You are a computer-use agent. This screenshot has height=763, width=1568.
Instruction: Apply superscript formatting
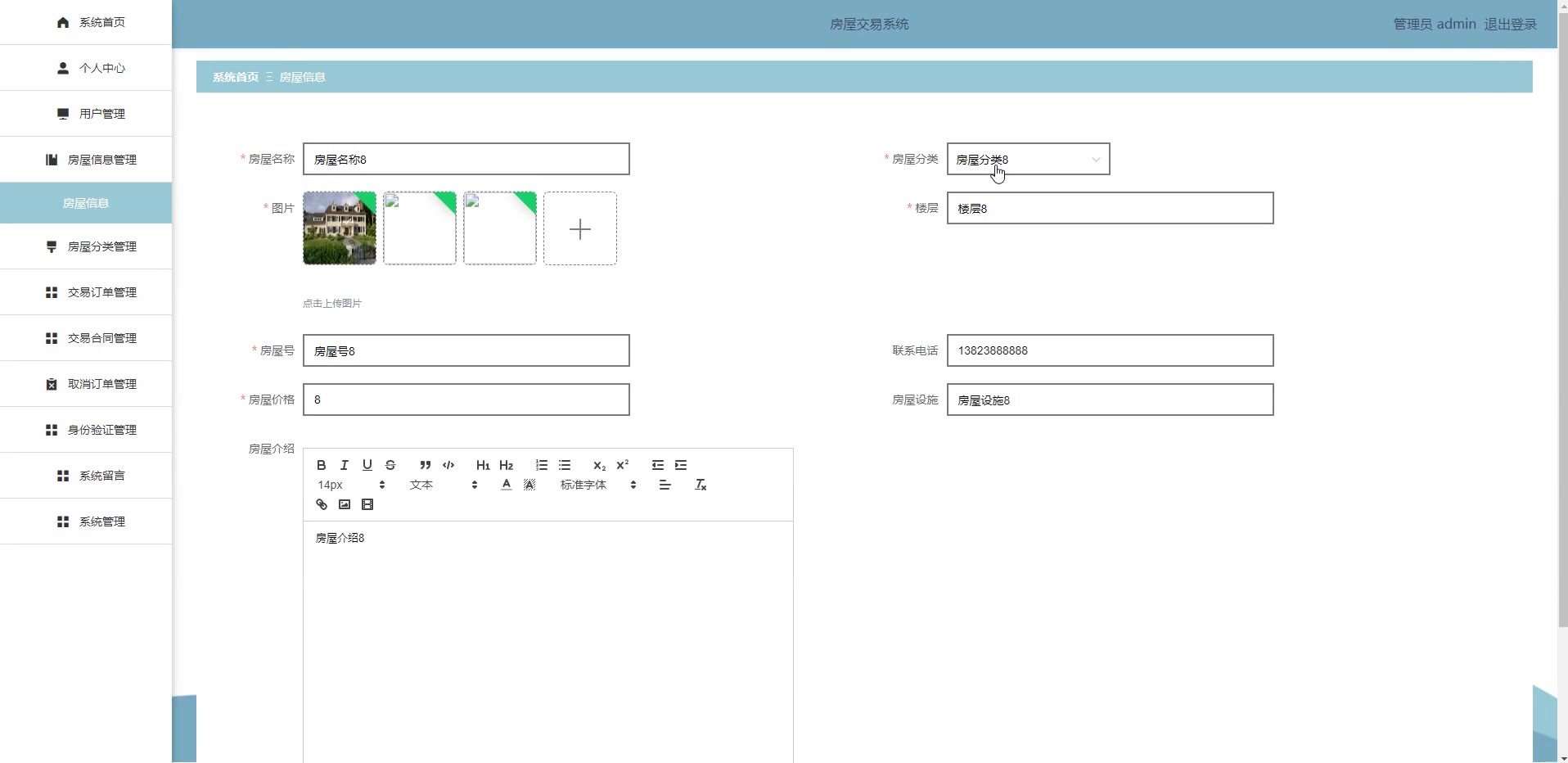coord(623,465)
